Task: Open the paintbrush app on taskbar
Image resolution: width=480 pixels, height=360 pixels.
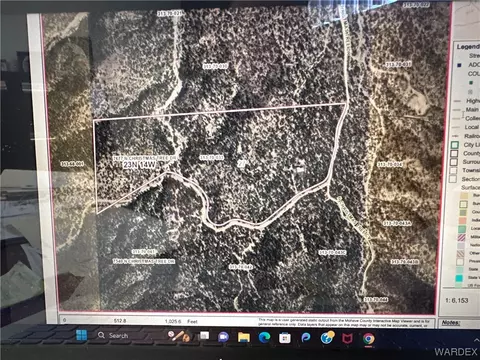Action: coord(178,336)
